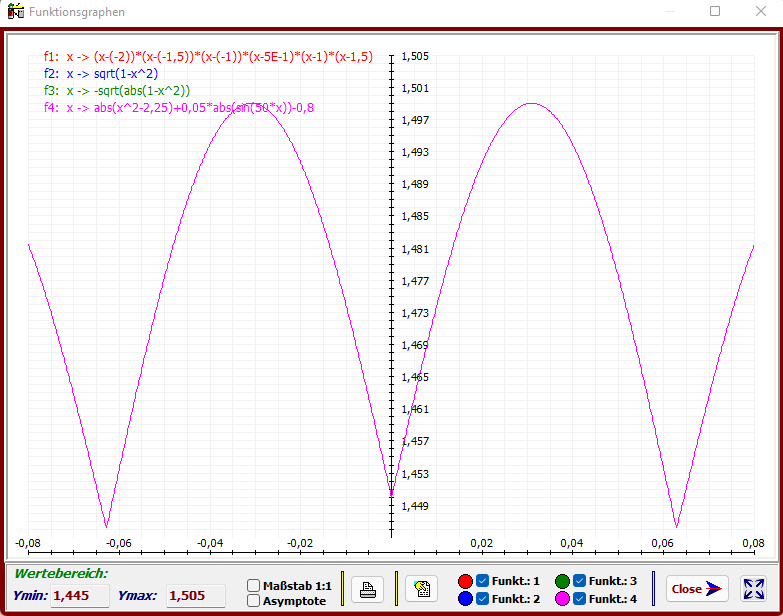Disable the Funkt.: 3 checkbox
783x616 pixels.
(x=579, y=581)
